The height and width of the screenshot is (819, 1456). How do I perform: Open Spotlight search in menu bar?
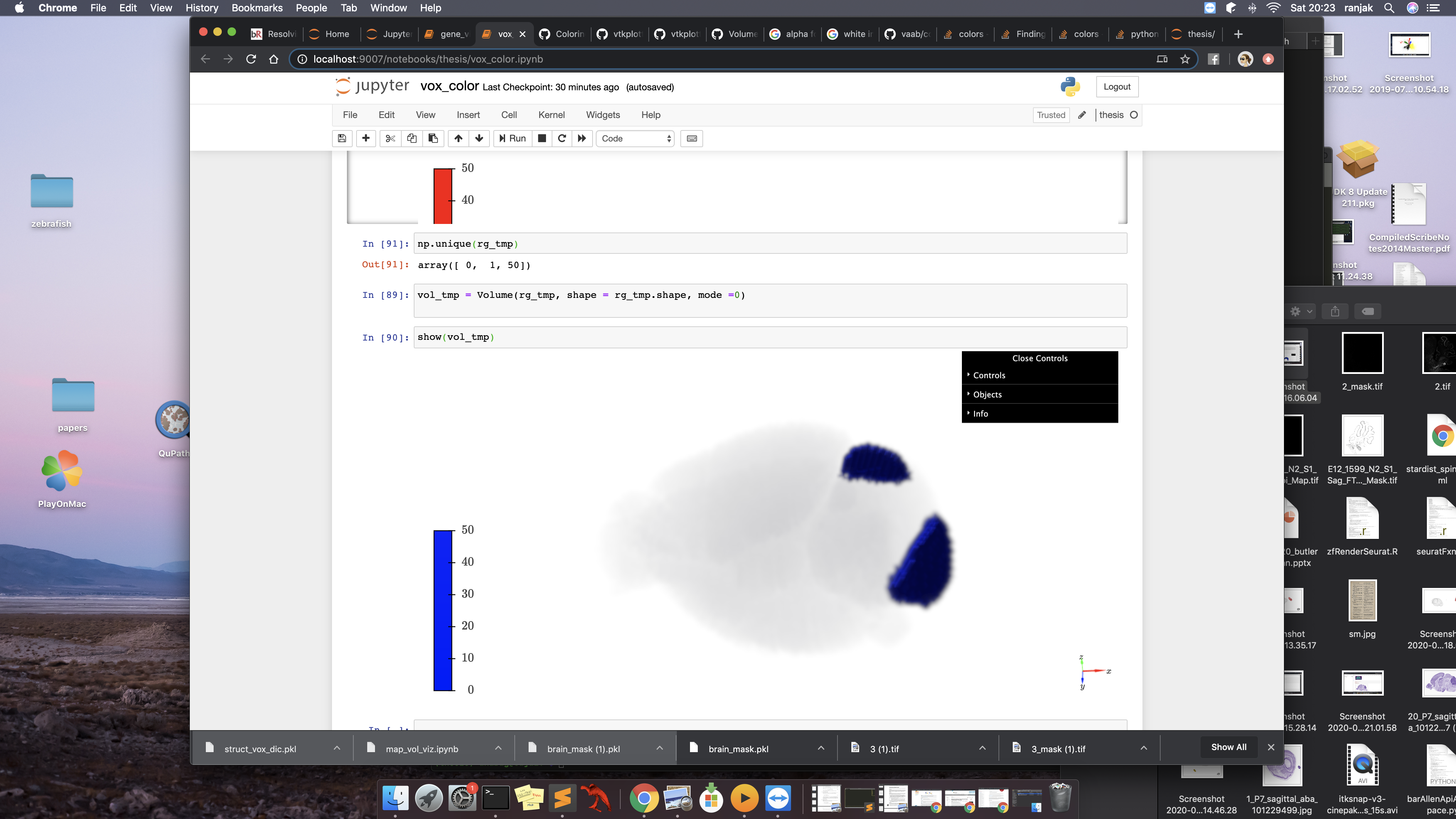[1389, 8]
